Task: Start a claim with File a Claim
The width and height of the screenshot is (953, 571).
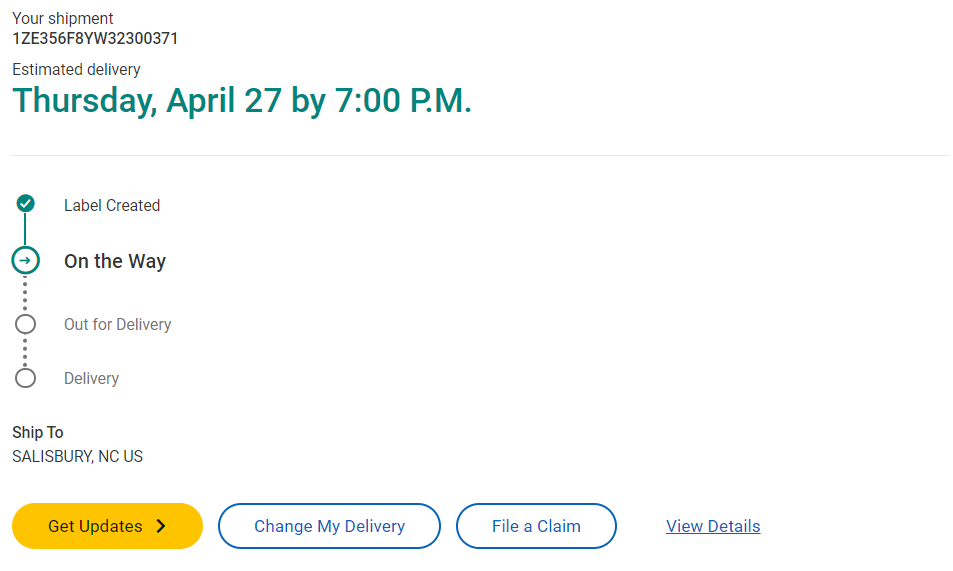Action: tap(536, 526)
